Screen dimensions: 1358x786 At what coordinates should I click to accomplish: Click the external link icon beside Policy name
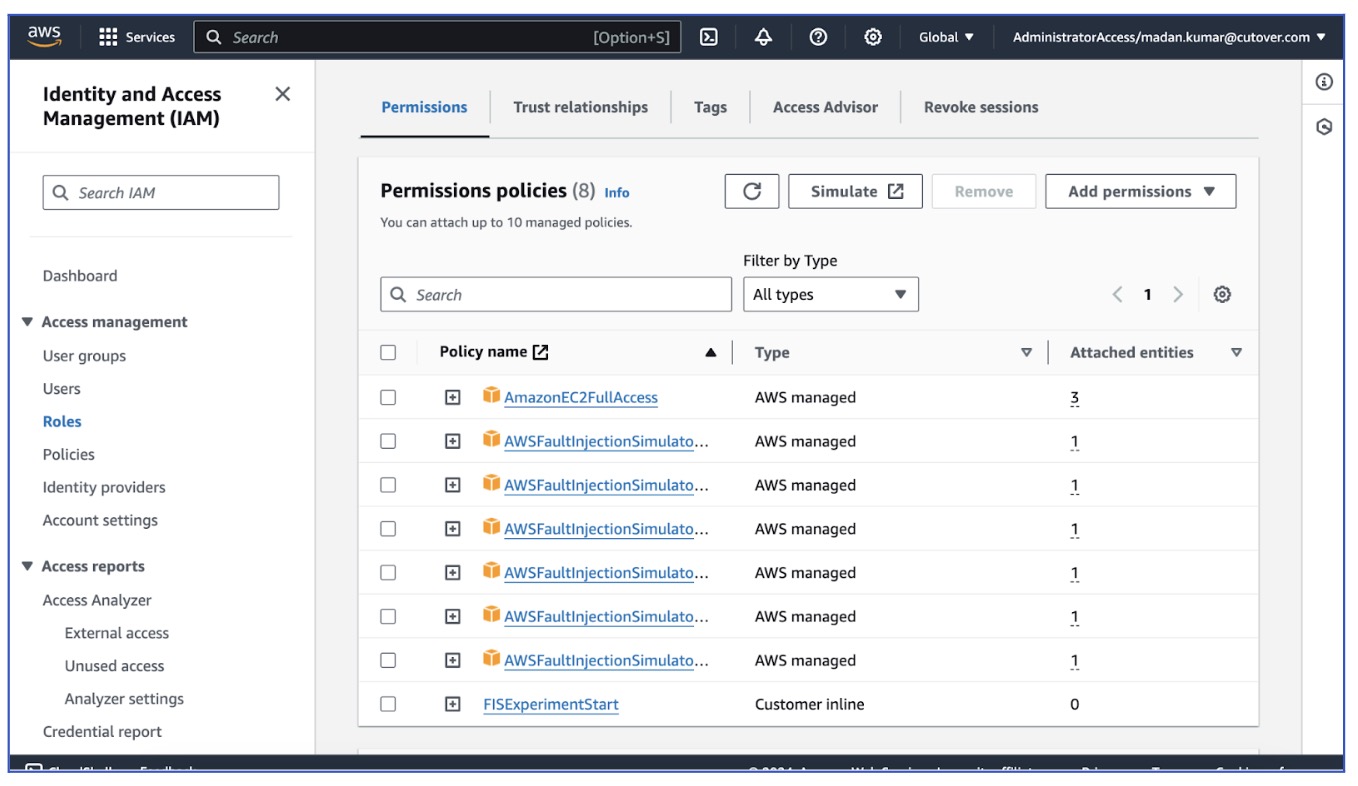pyautogui.click(x=541, y=352)
